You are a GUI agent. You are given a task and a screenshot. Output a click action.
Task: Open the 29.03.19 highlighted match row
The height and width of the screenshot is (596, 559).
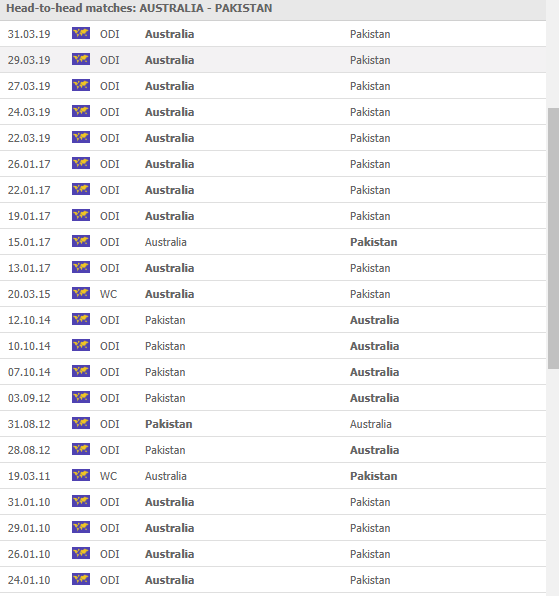(x=273, y=60)
